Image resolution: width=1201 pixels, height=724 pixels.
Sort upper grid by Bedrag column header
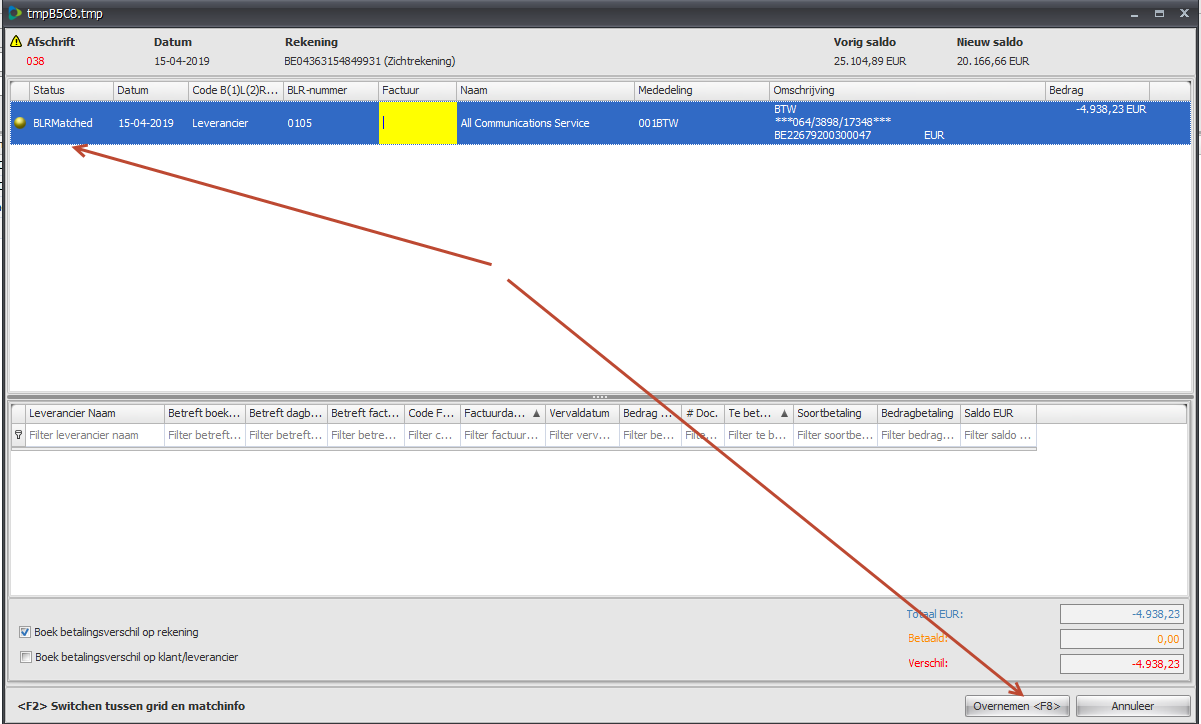coord(1096,90)
